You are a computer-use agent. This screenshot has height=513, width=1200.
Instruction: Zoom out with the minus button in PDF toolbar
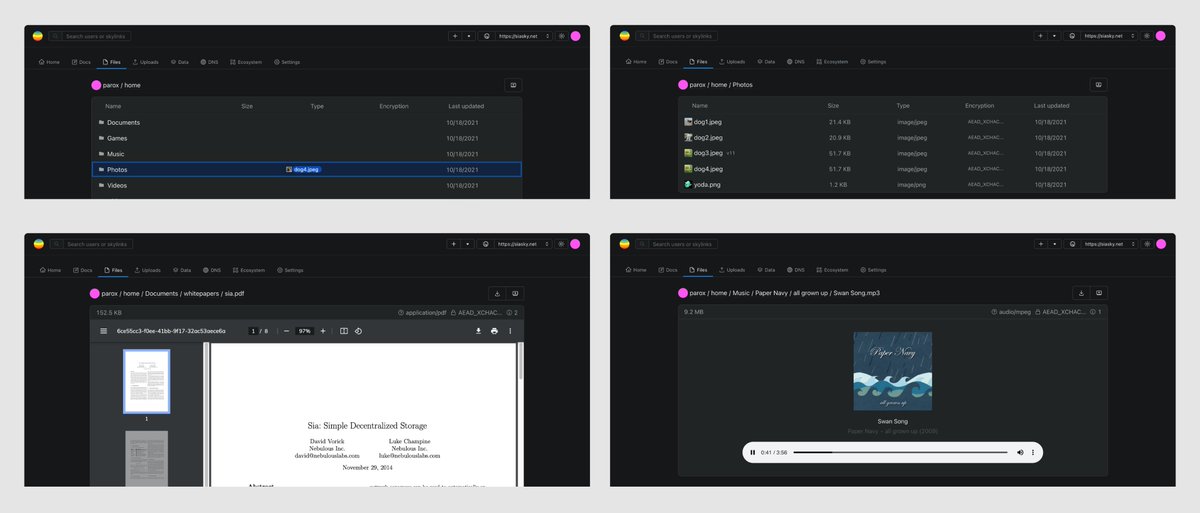click(286, 331)
